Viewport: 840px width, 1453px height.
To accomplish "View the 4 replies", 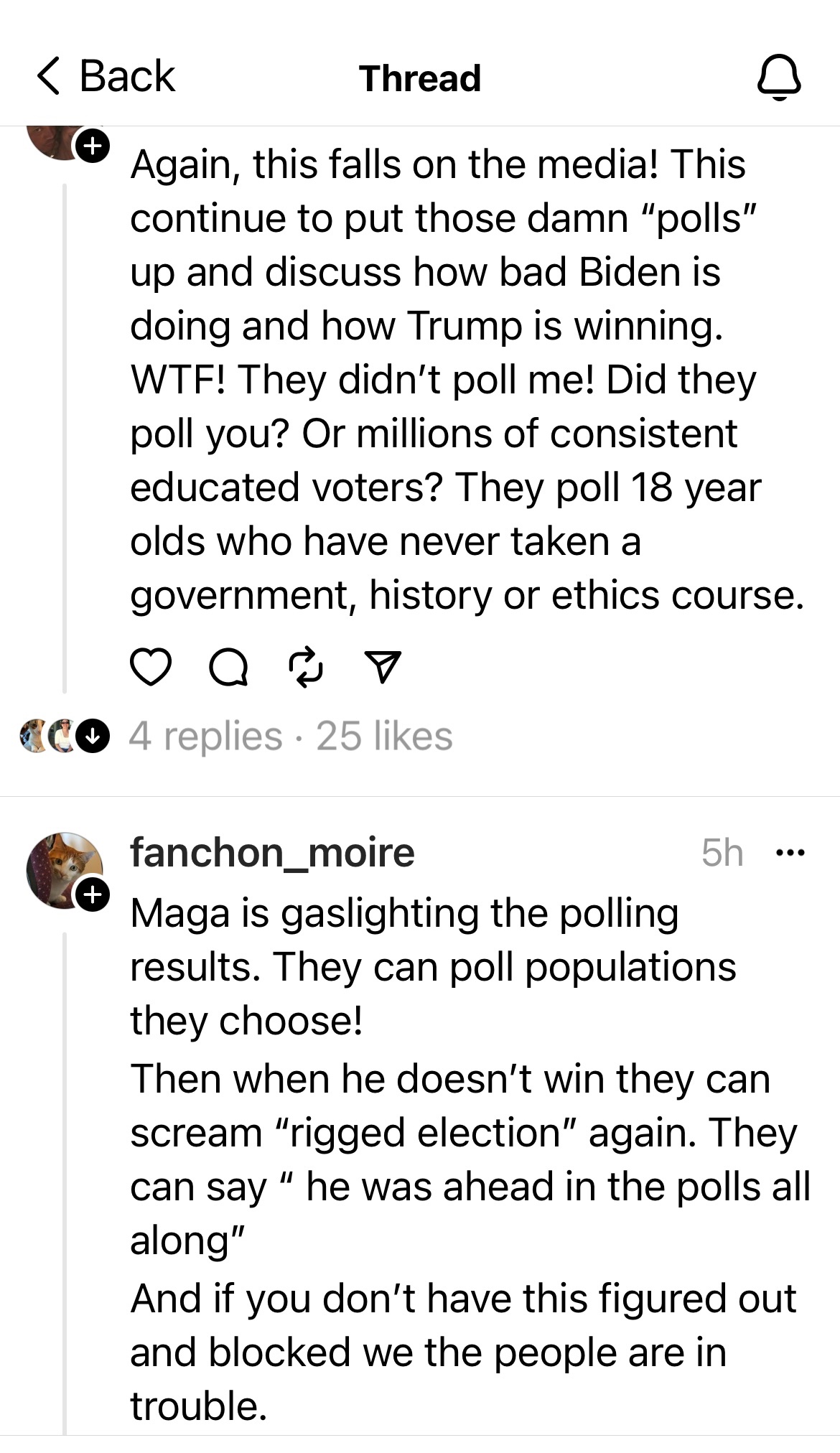I will tap(205, 737).
